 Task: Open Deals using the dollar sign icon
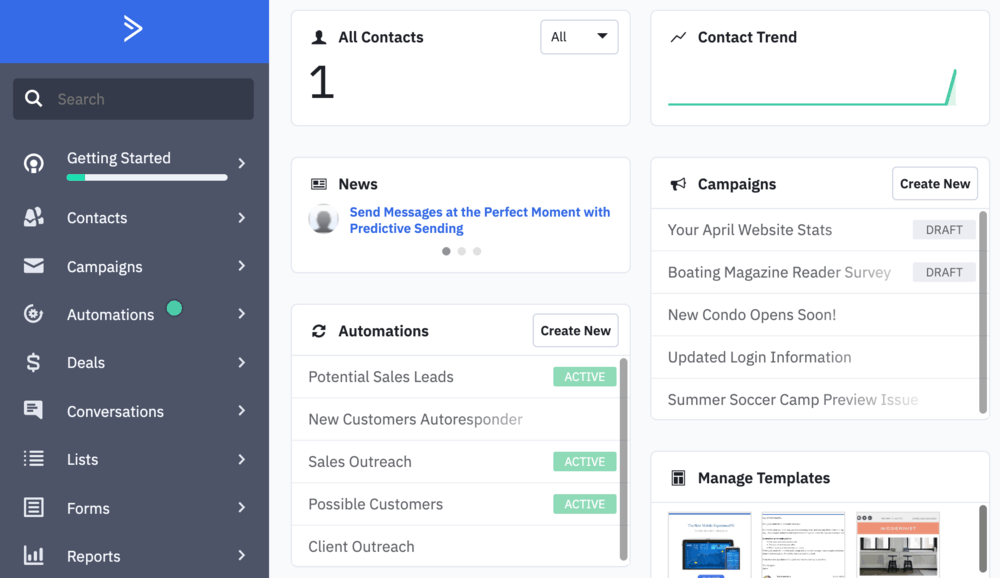coord(35,363)
